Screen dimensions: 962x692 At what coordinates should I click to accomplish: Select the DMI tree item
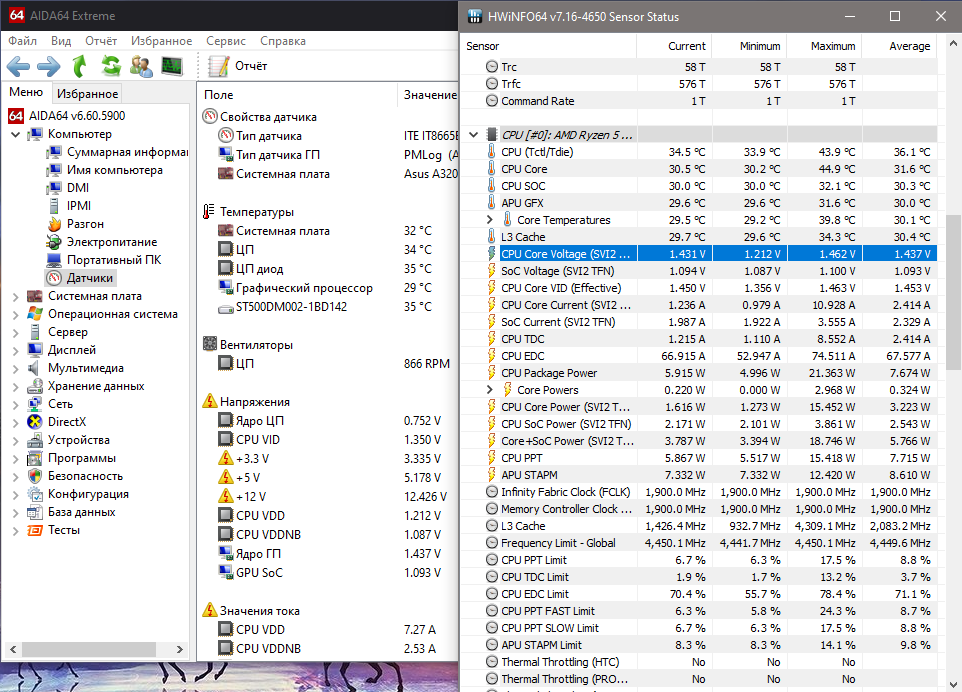tap(68, 188)
